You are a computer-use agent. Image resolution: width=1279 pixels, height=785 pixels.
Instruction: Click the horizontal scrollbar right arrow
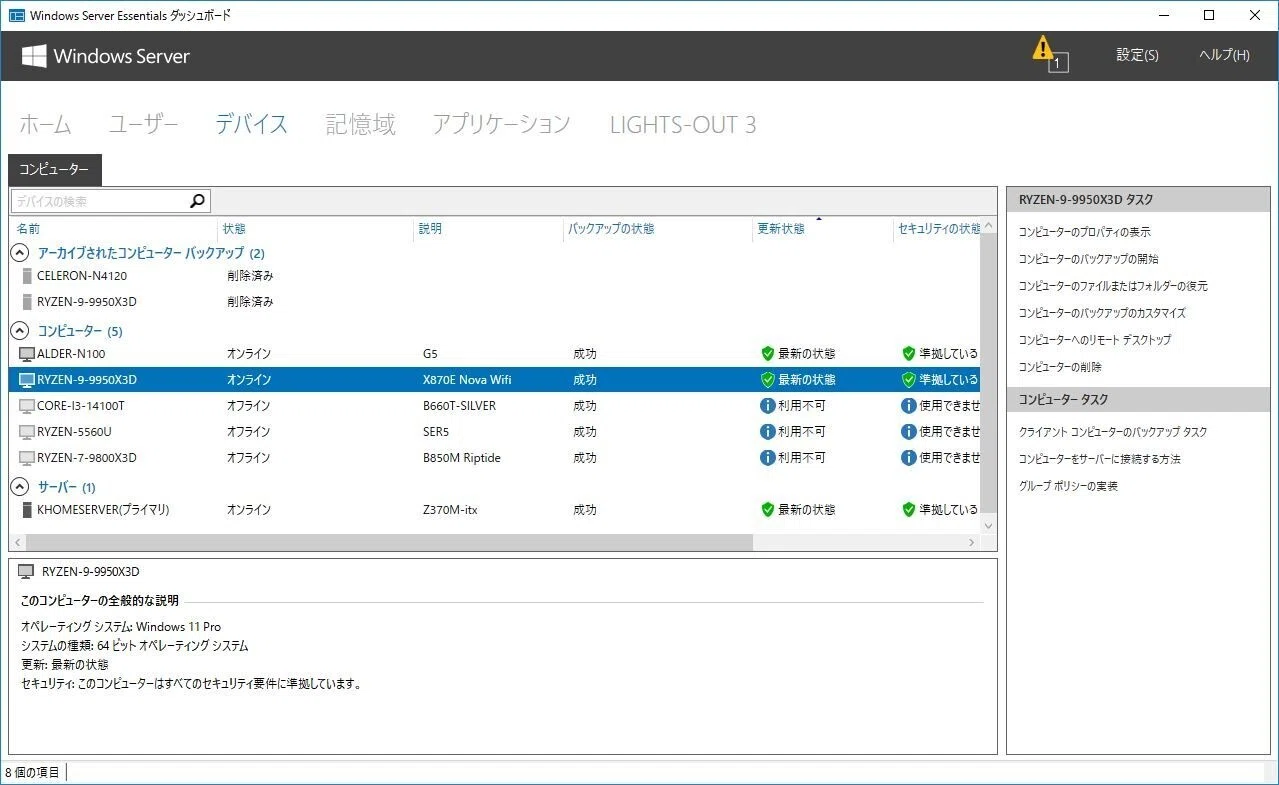971,542
